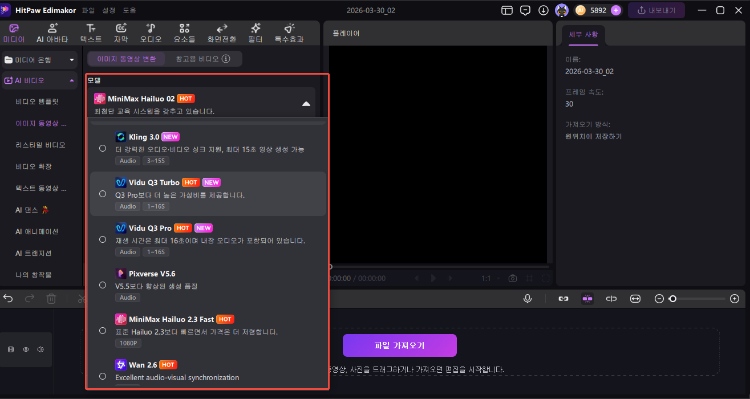Click the 파일 가져오기 import button

(400, 345)
